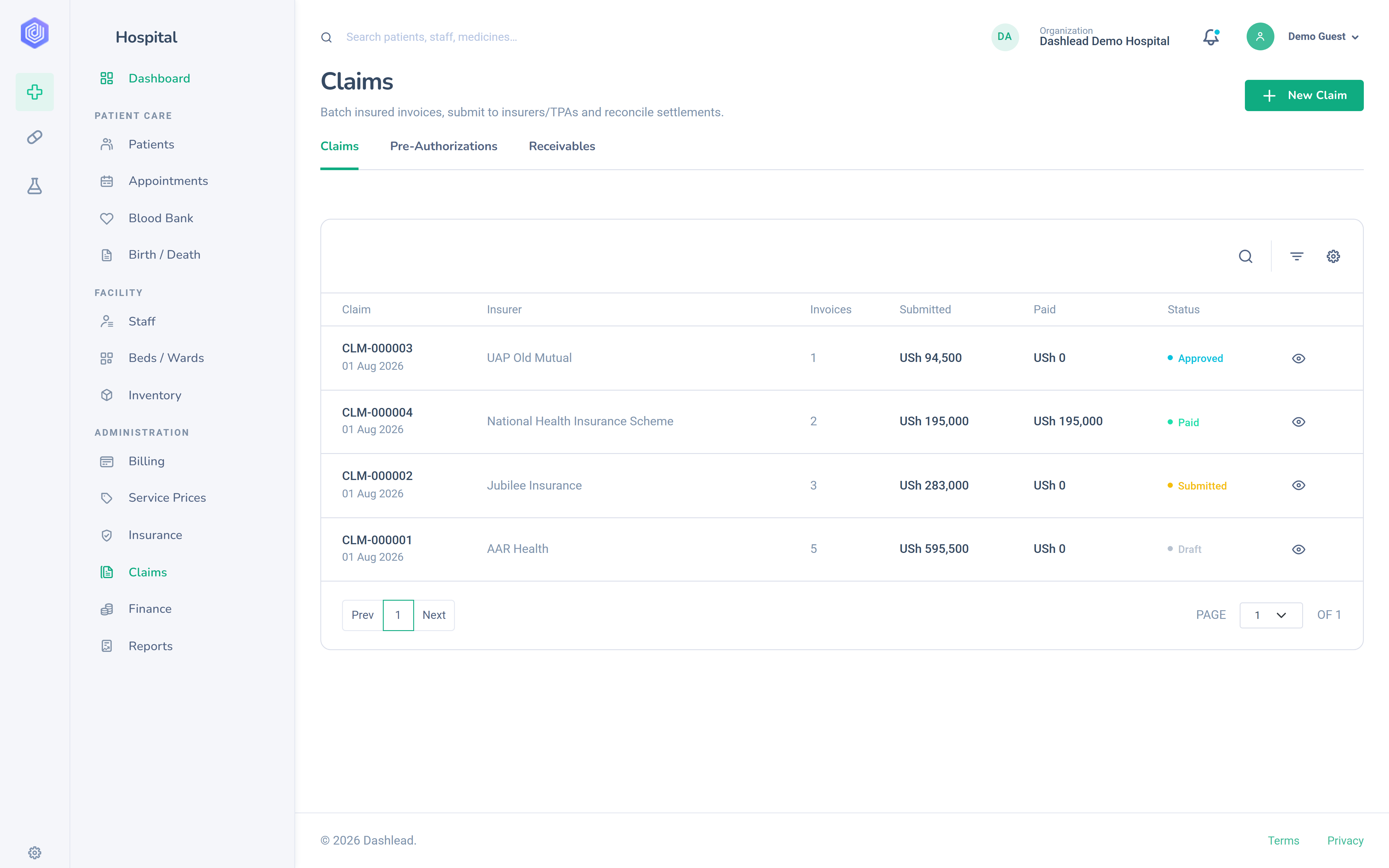The image size is (1389, 868).
Task: Click the Insurer column header
Action: [x=504, y=309]
